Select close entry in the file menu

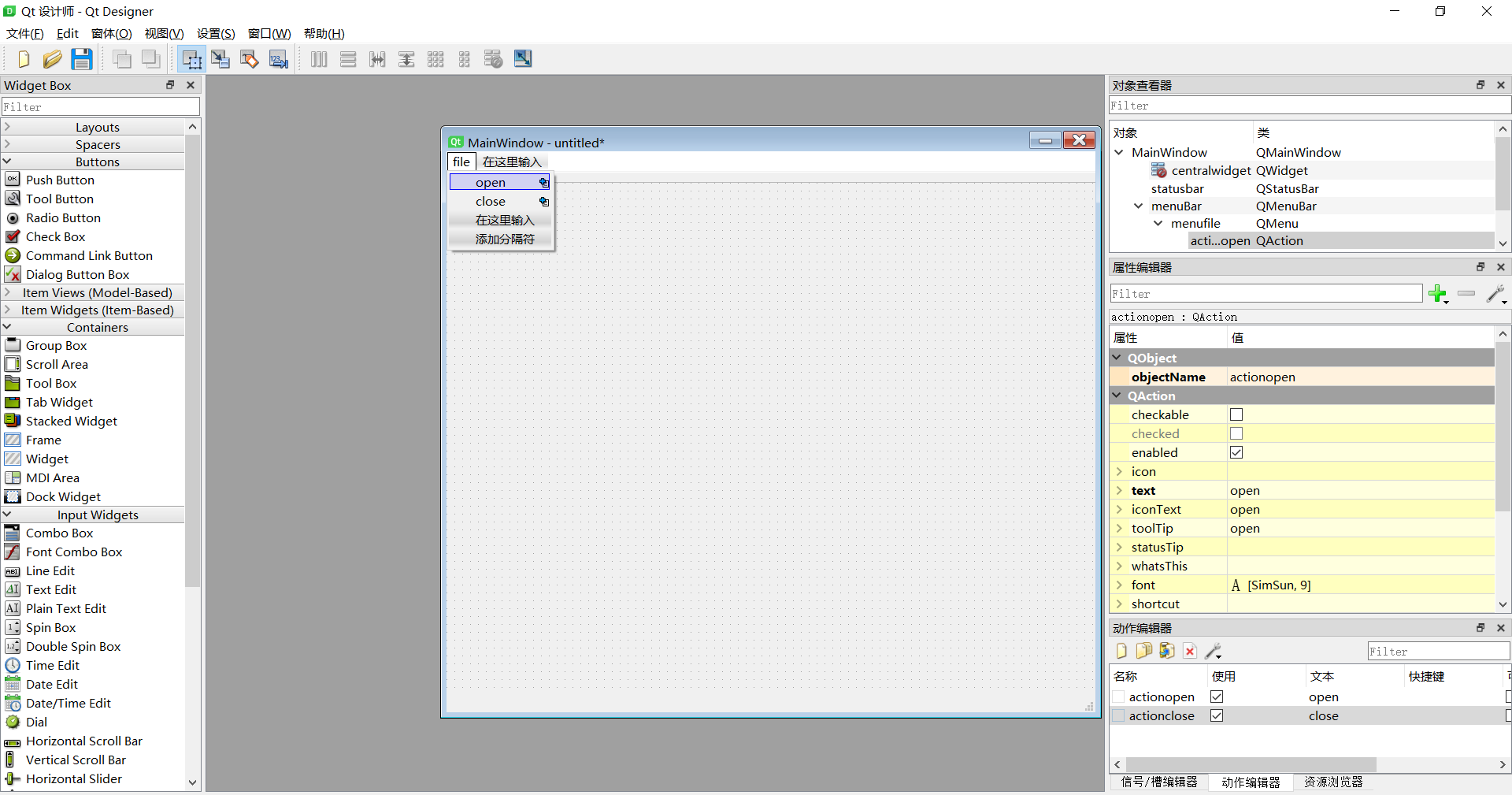click(501, 201)
